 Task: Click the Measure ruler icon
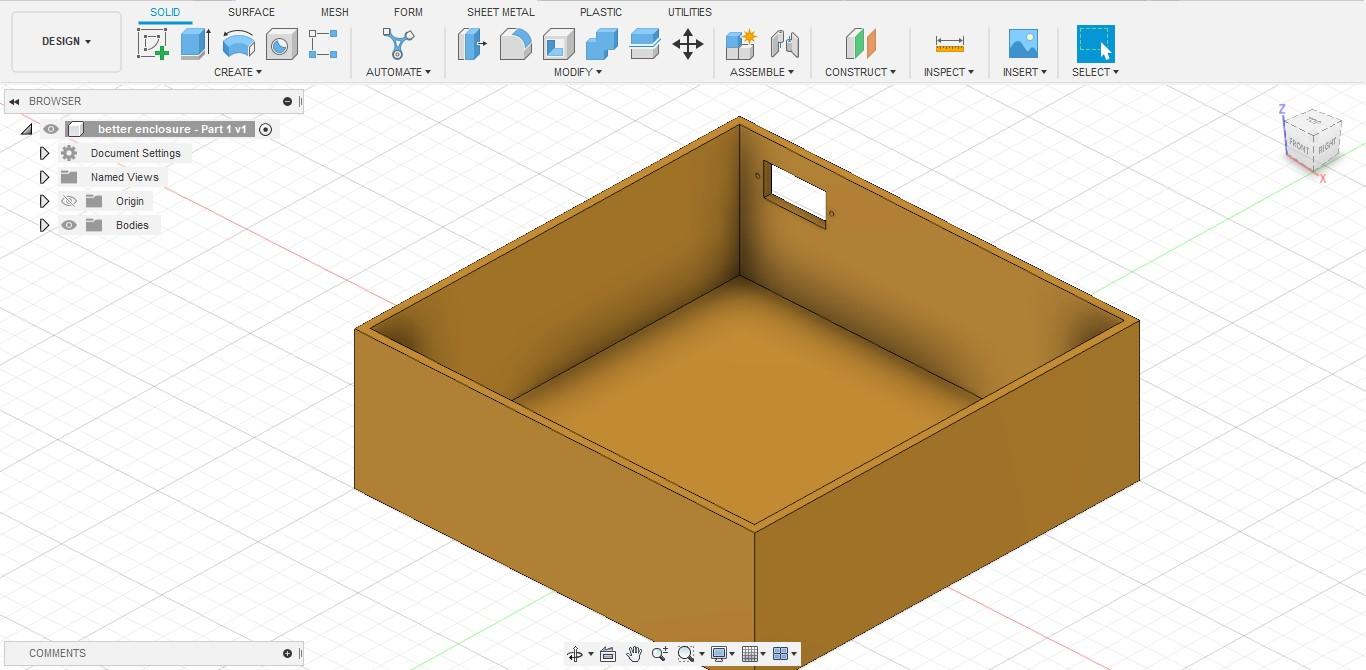pyautogui.click(x=949, y=44)
